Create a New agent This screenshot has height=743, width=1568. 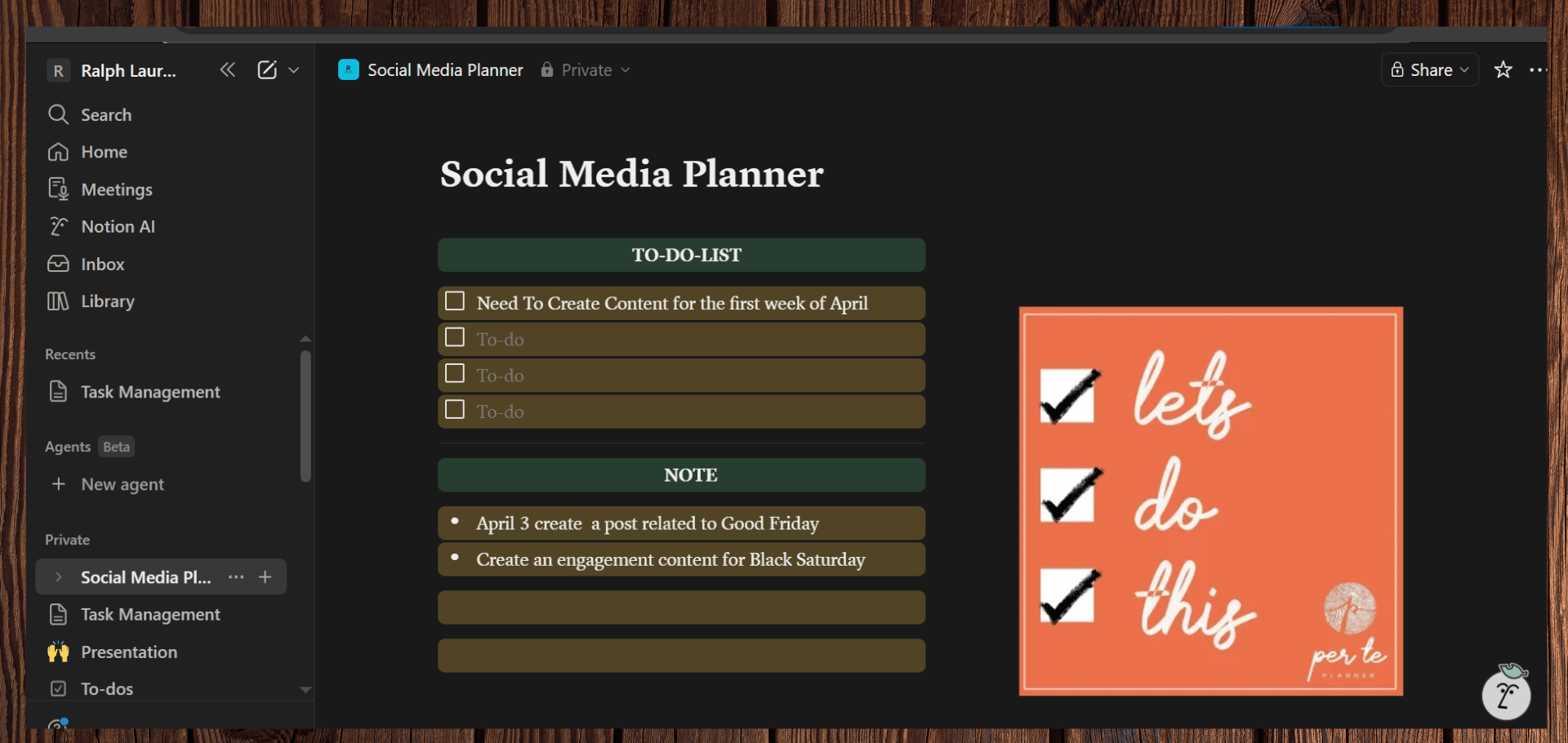pyautogui.click(x=122, y=484)
